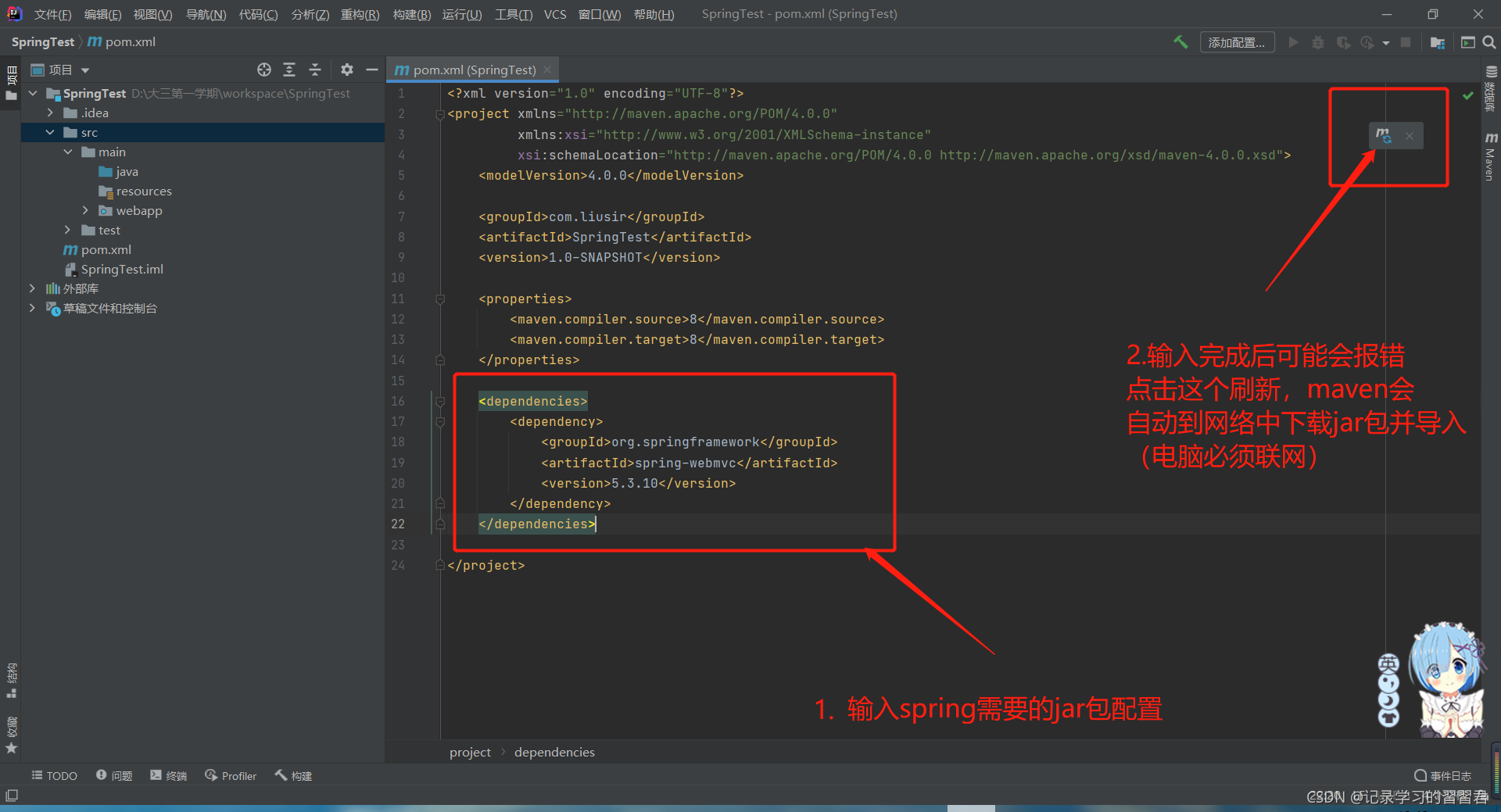Open the Profiler tool window

(231, 775)
